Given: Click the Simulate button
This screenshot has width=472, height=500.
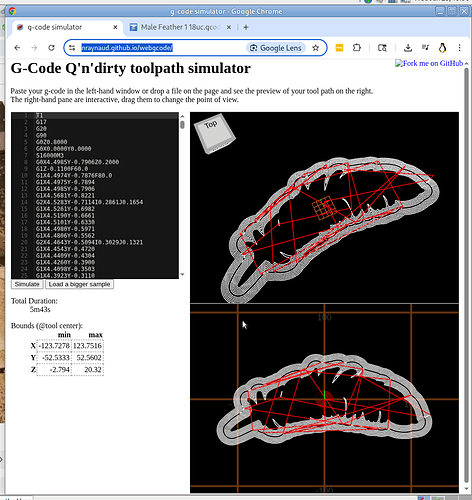Looking at the screenshot, I should 27,284.
